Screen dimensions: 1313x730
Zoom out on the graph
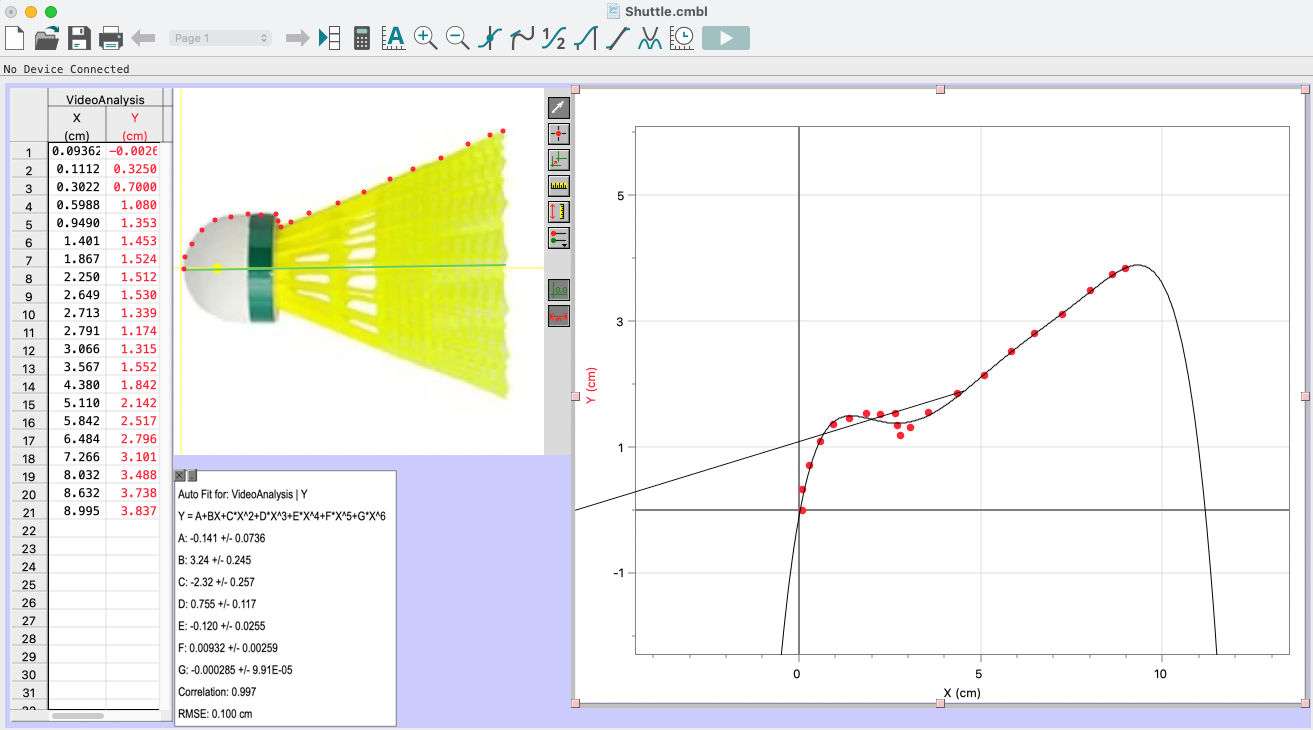(457, 38)
